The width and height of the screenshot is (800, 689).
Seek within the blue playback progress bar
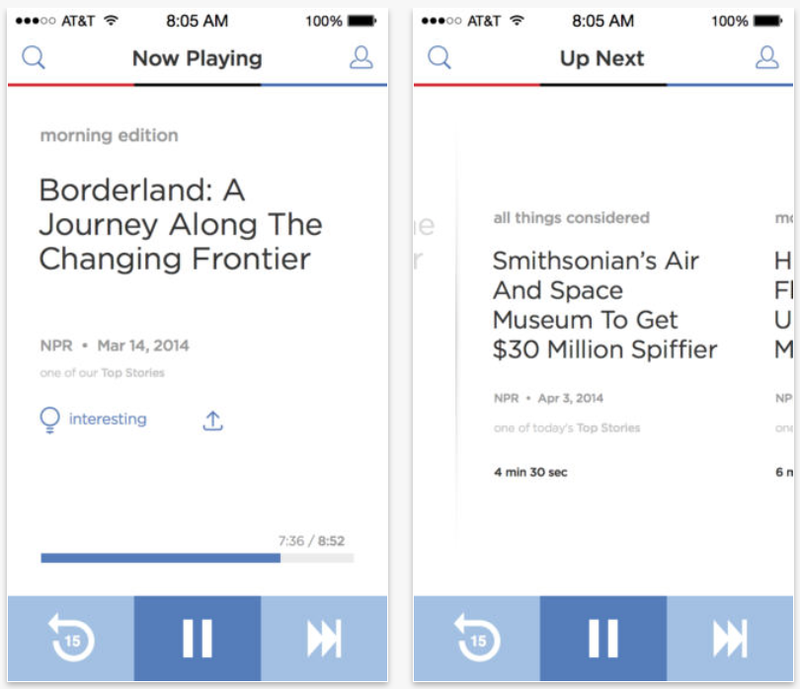(x=197, y=558)
